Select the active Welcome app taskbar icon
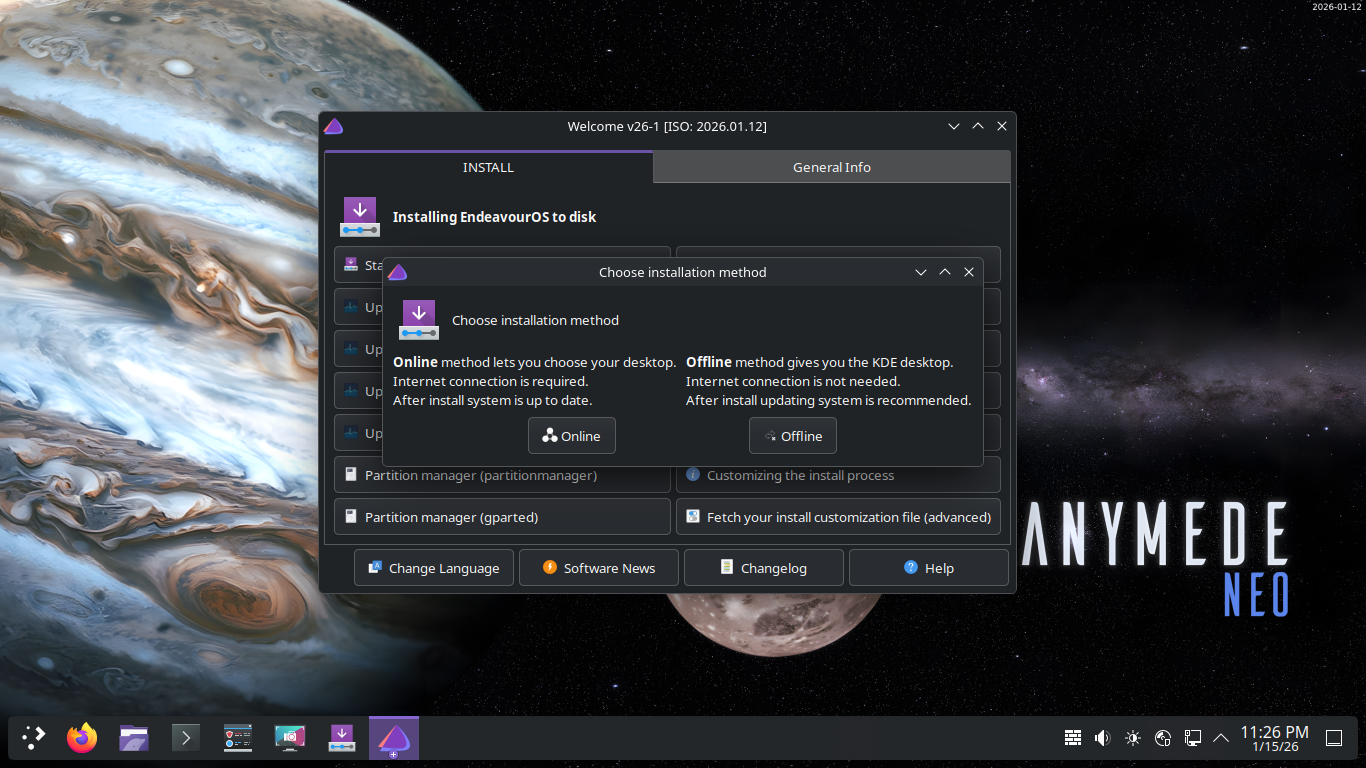Screen dimensions: 1366x768 pyautogui.click(x=394, y=739)
